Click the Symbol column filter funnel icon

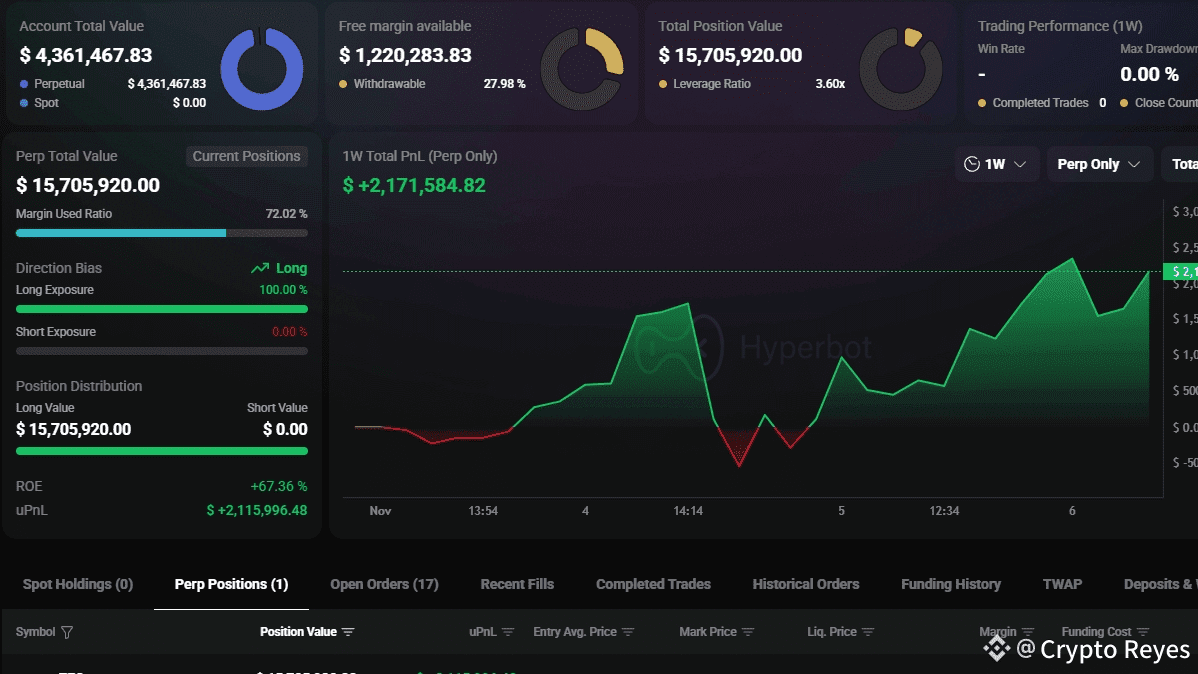pyautogui.click(x=67, y=632)
